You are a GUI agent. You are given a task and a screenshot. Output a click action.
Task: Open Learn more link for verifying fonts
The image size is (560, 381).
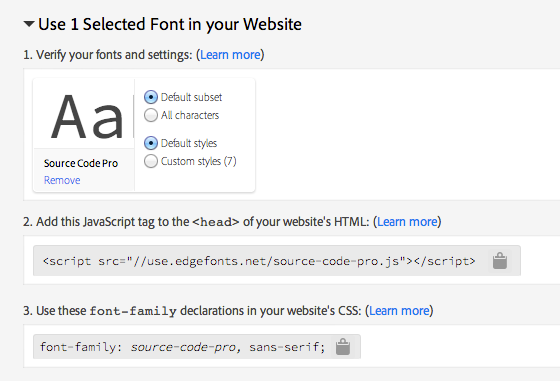[230, 55]
